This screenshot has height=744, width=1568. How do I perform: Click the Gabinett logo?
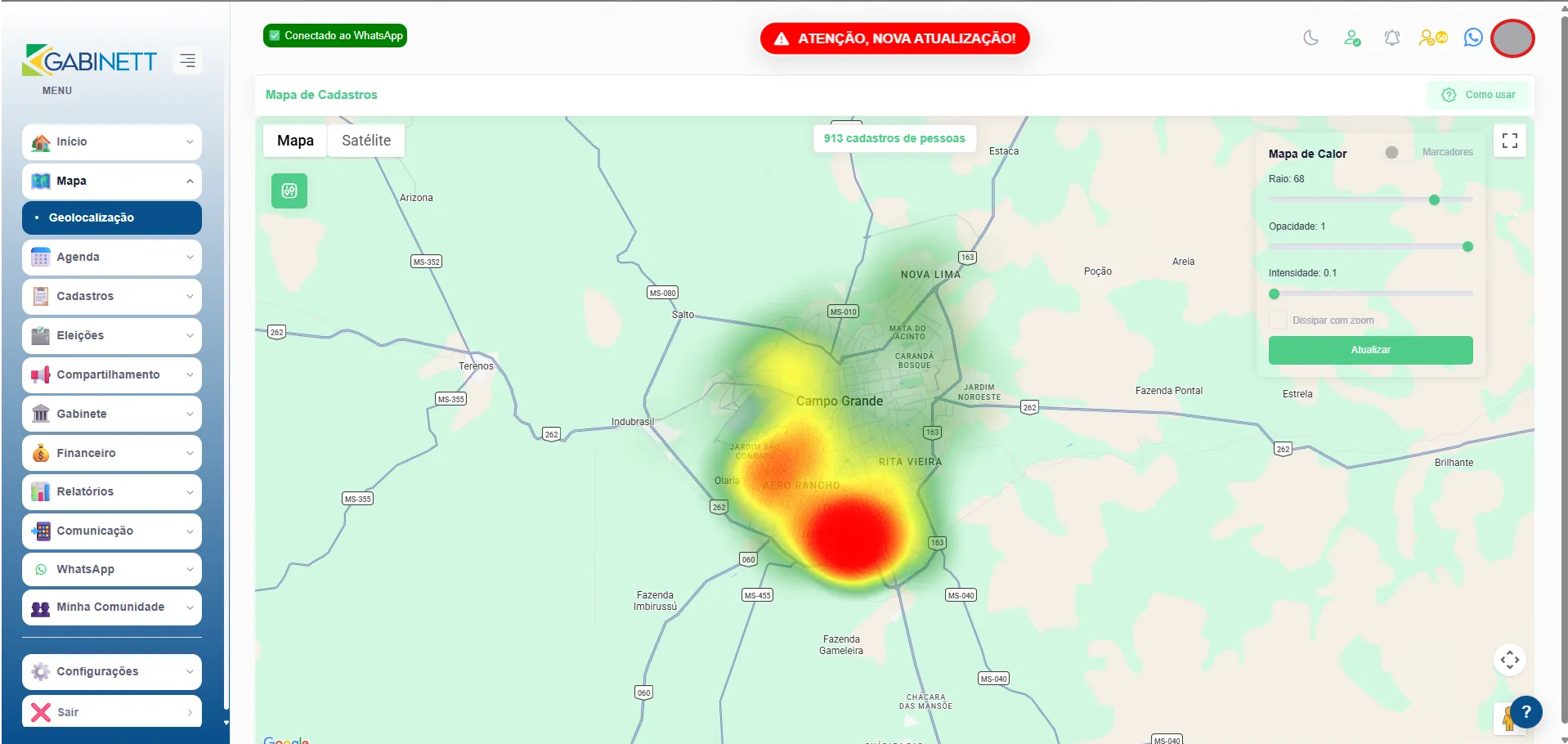pyautogui.click(x=90, y=61)
